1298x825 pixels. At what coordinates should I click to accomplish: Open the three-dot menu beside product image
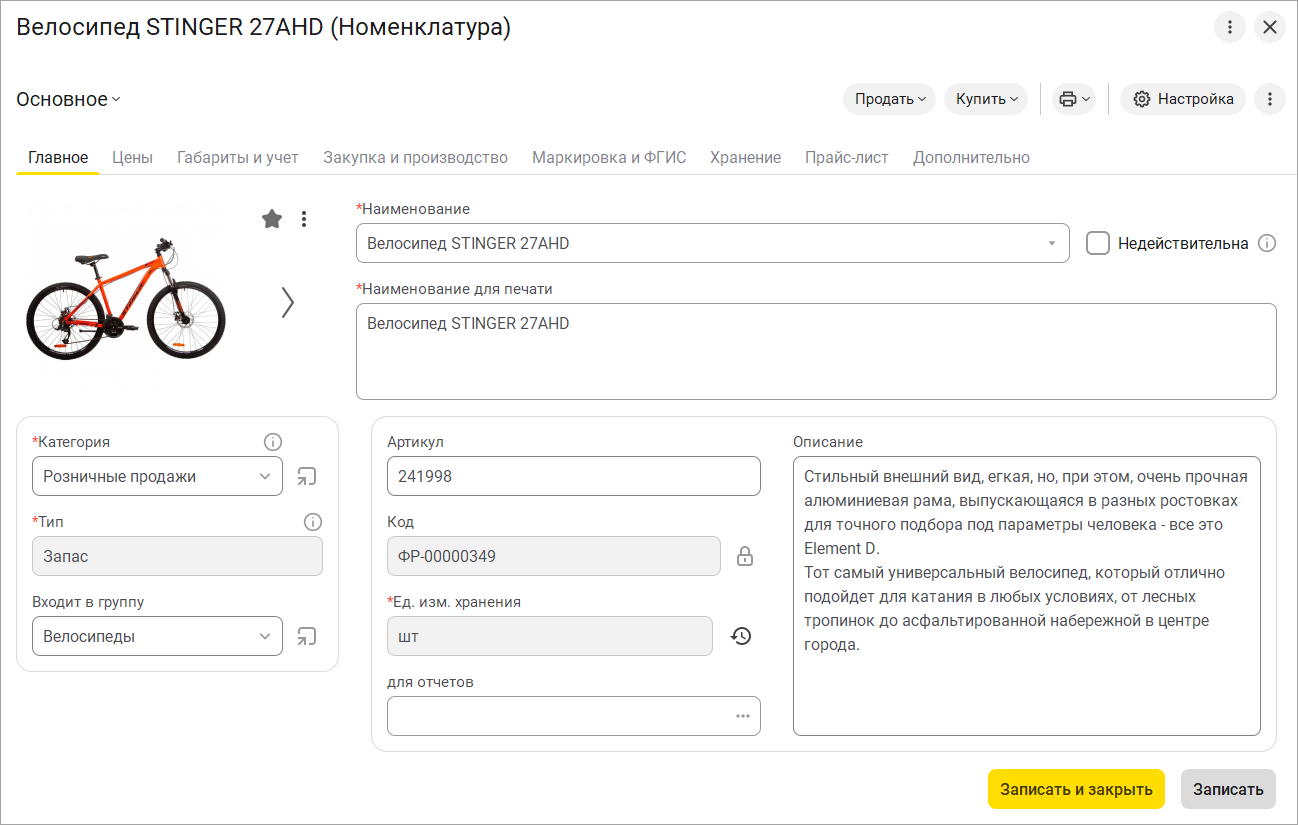tap(304, 219)
